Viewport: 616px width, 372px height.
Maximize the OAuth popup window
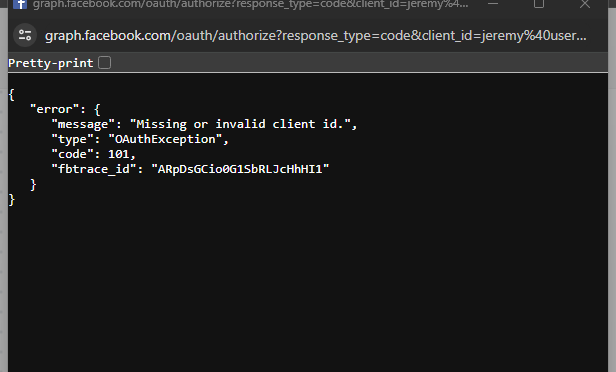click(539, 4)
